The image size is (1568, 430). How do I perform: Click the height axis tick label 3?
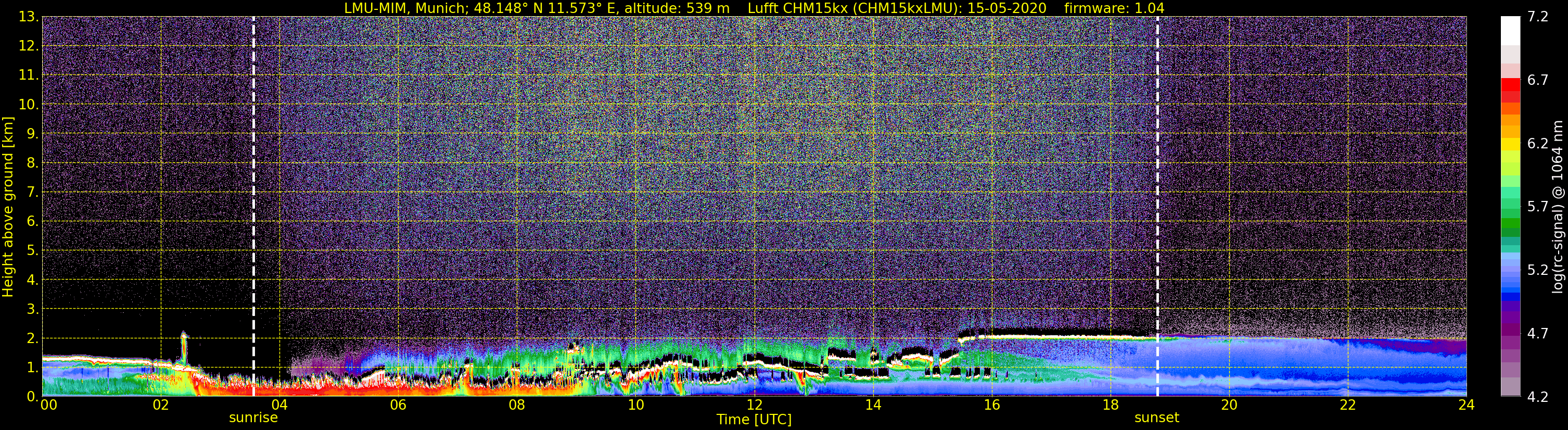[32, 309]
